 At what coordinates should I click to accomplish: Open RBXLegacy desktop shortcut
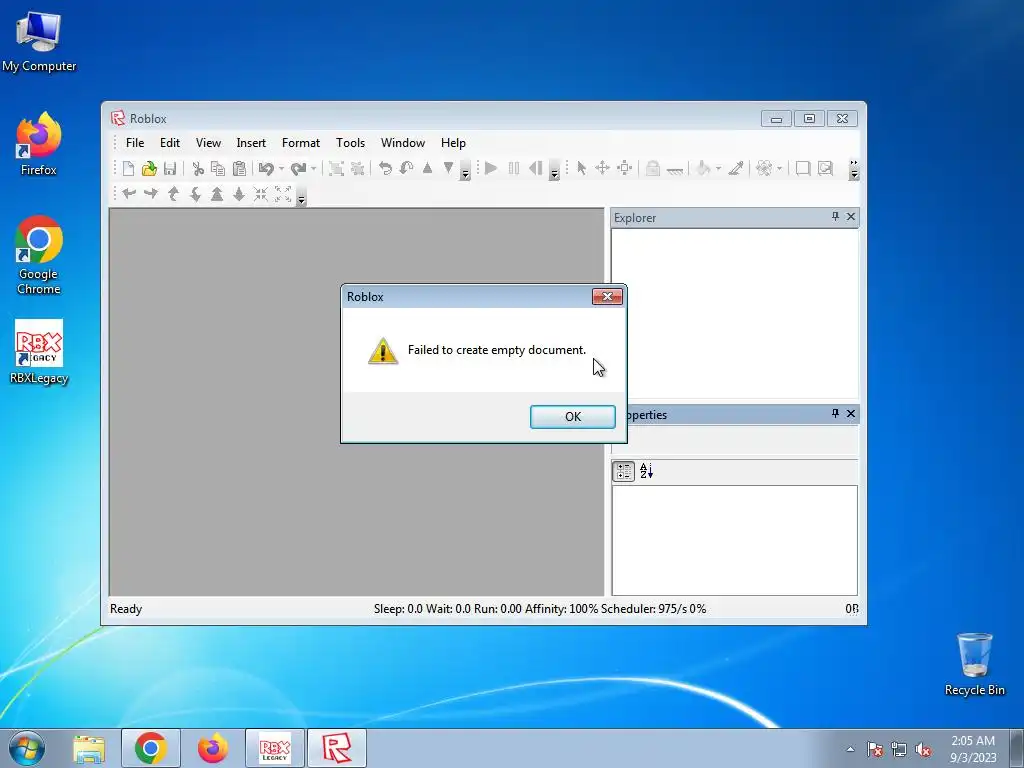click(x=39, y=352)
